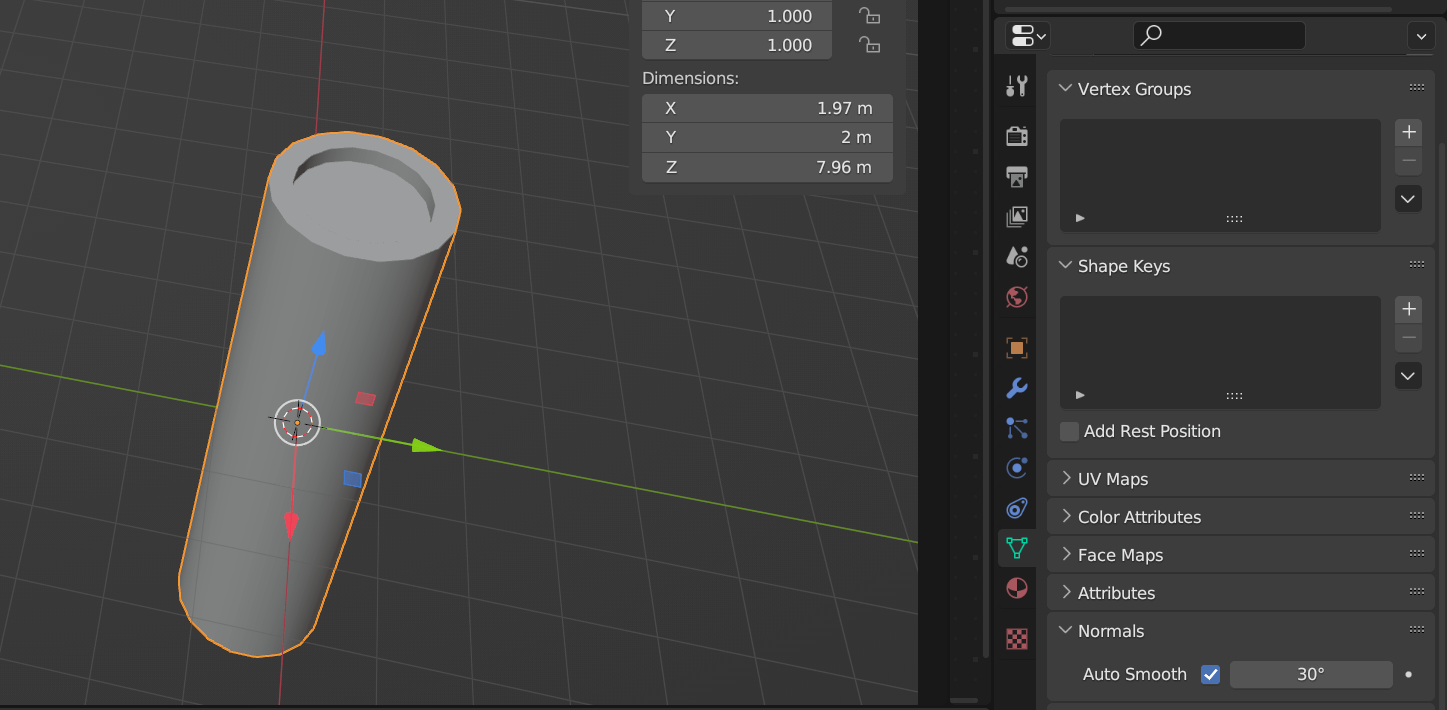Collapse the Vertex Groups panel
The image size is (1447, 710).
point(1066,88)
